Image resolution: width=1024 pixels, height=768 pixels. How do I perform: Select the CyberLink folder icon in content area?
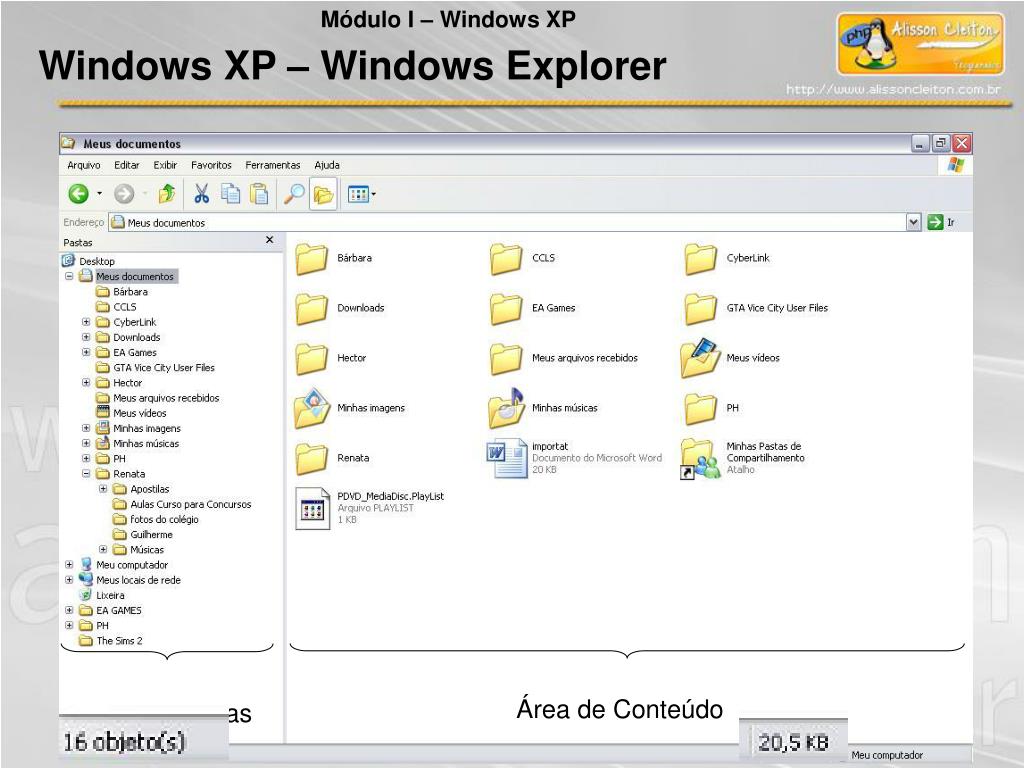701,259
